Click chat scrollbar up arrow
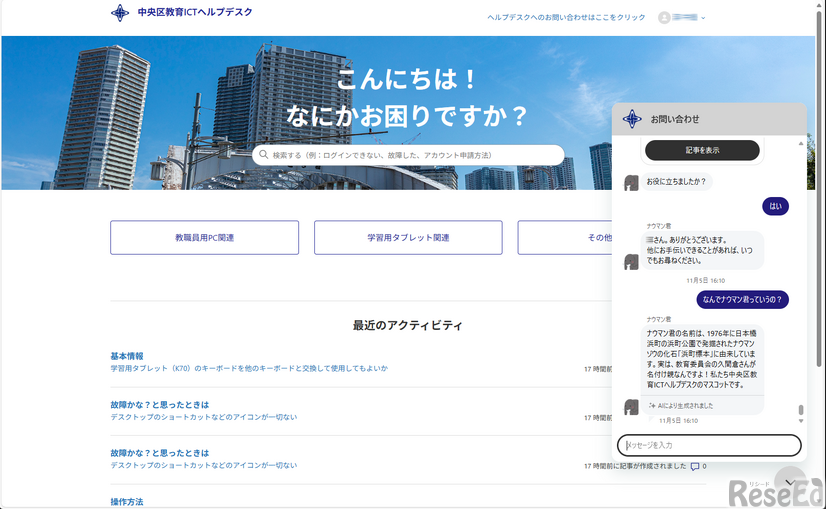The height and width of the screenshot is (509, 826). [801, 143]
